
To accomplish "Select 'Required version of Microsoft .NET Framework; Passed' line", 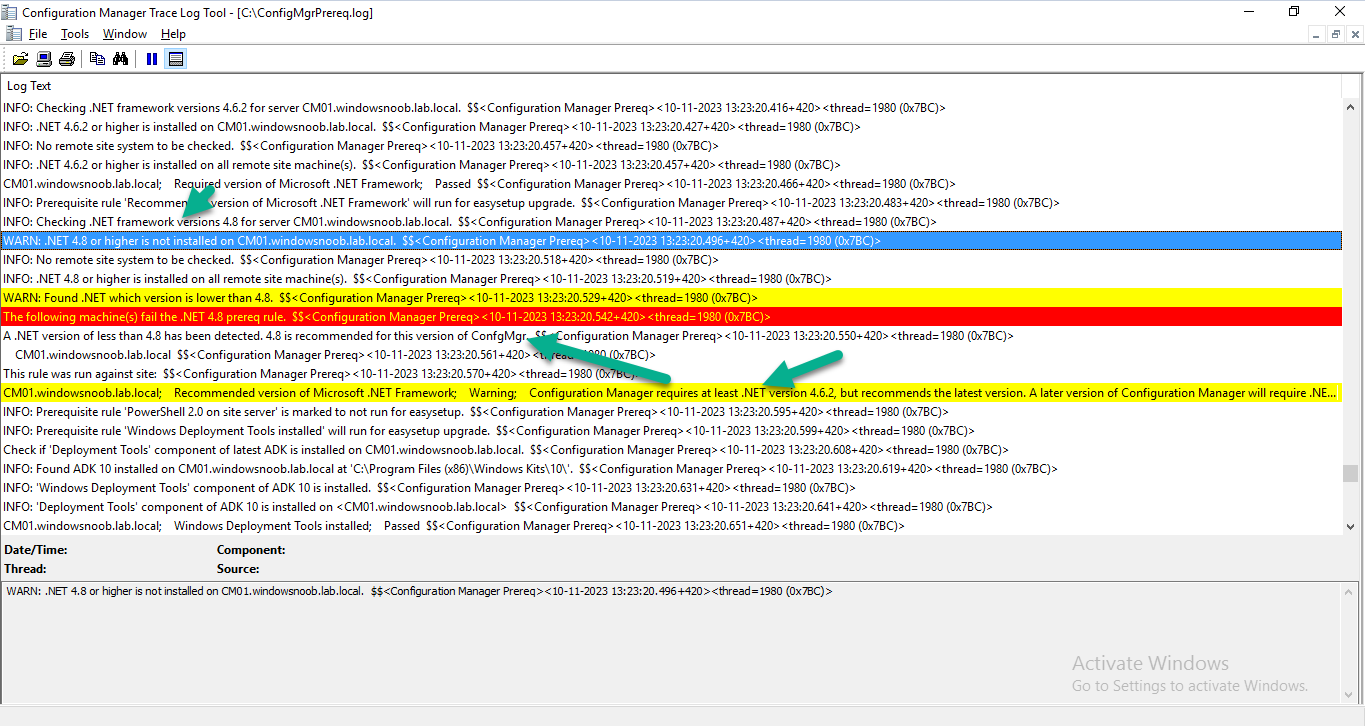I will [x=672, y=184].
